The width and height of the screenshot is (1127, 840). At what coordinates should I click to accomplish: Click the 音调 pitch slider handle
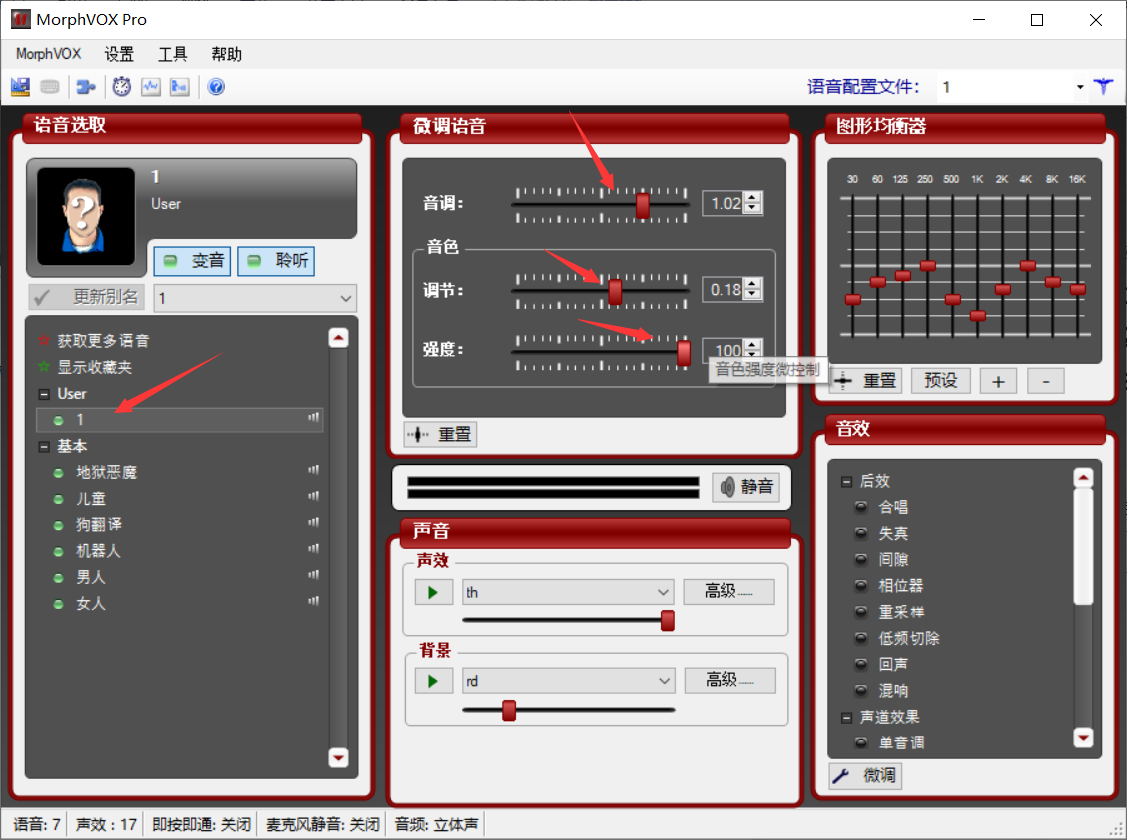tap(643, 206)
